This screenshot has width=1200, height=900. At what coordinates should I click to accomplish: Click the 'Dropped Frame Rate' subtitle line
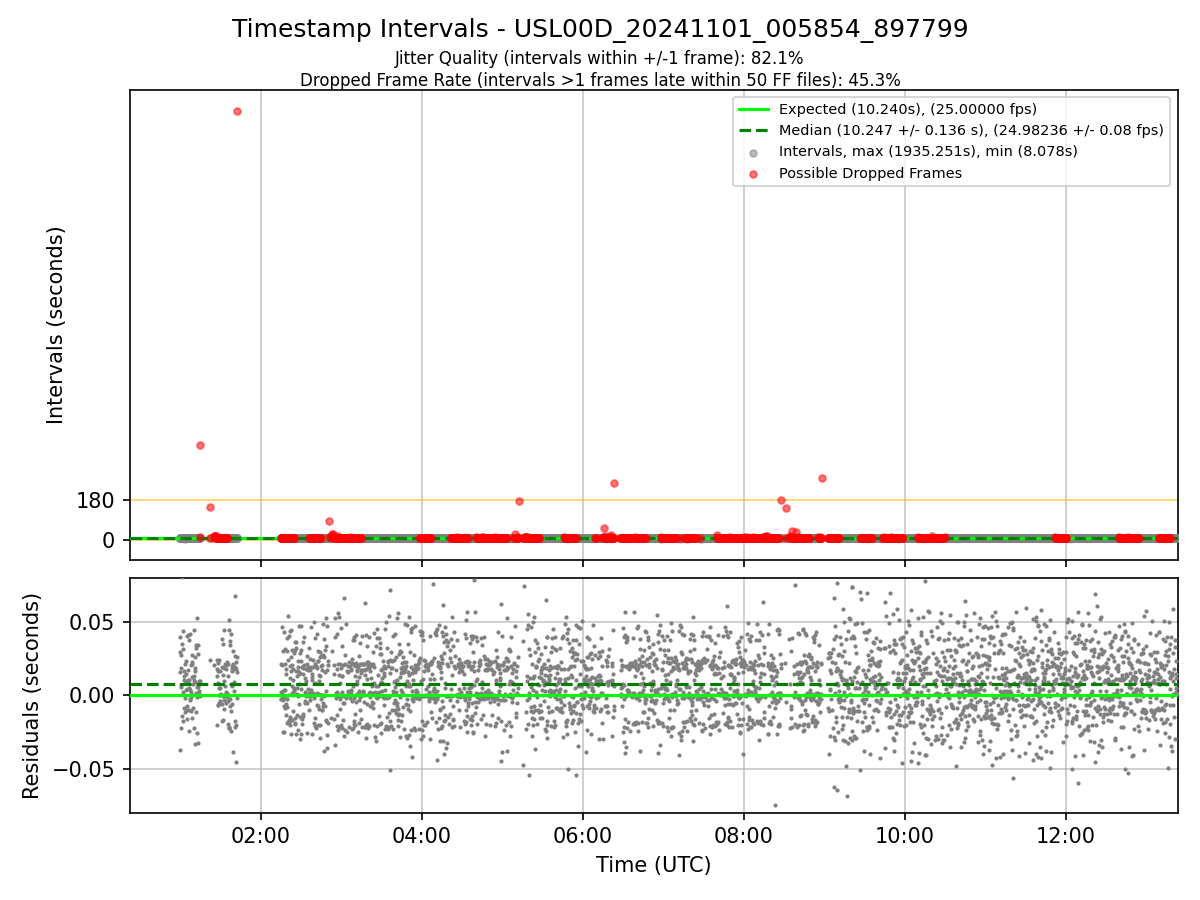pyautogui.click(x=600, y=80)
